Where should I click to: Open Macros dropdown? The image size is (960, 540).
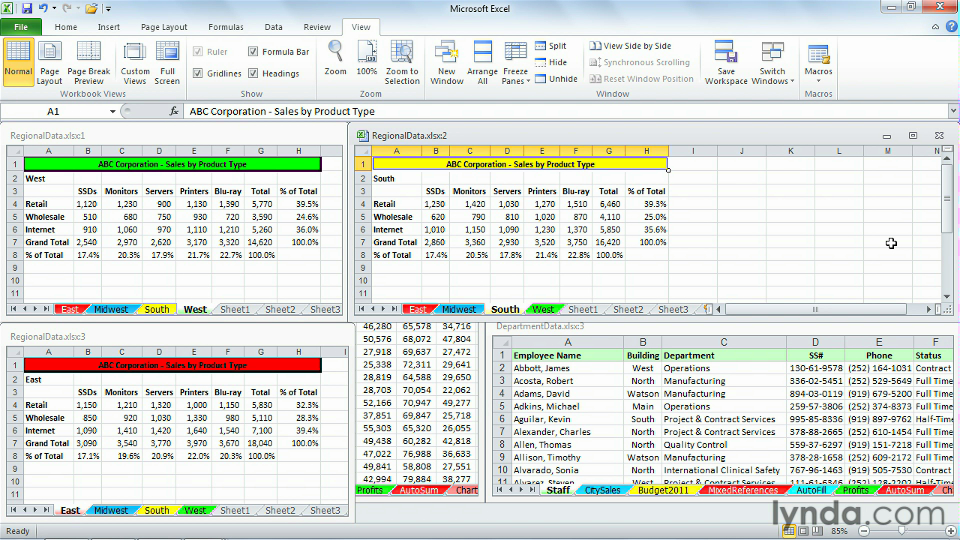(819, 62)
